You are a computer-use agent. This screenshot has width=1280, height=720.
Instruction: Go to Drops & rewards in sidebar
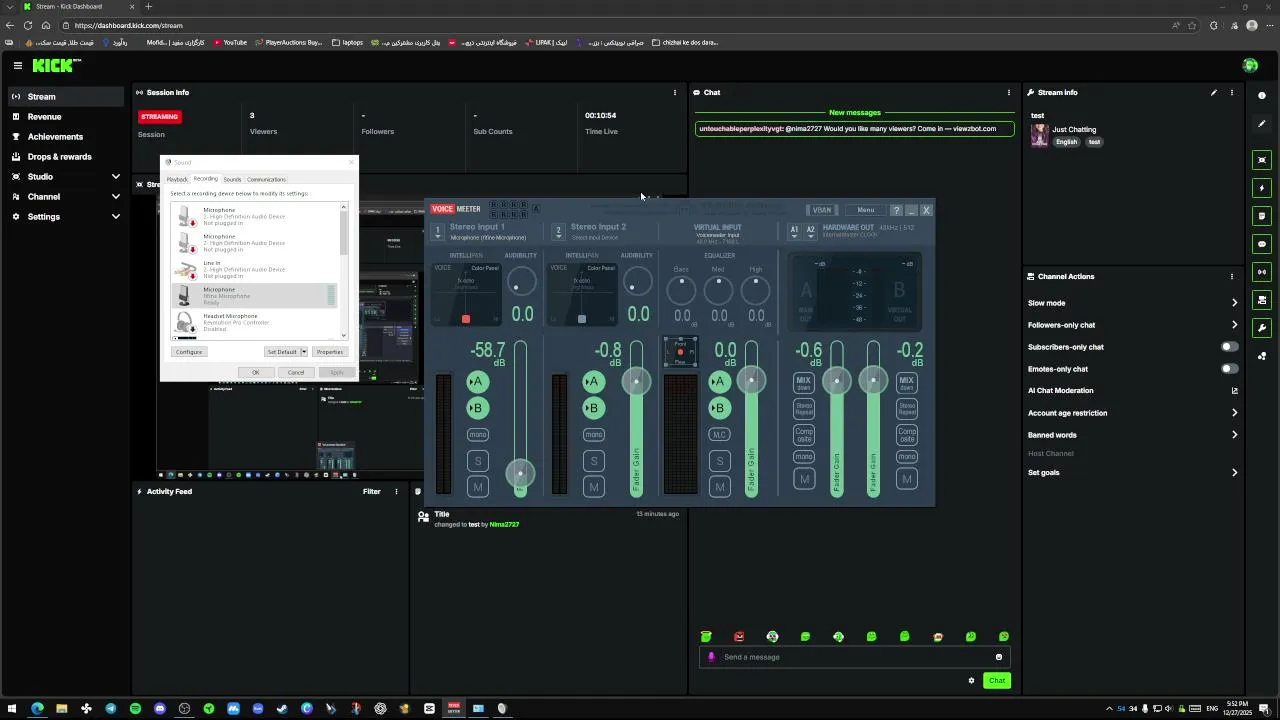click(x=59, y=157)
